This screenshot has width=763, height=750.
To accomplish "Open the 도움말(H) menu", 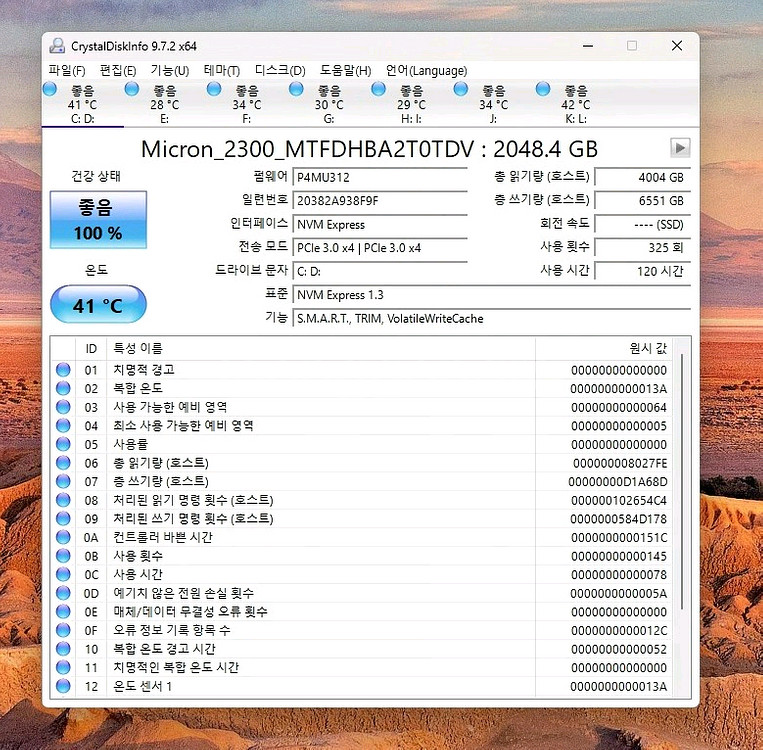I will click(x=345, y=71).
